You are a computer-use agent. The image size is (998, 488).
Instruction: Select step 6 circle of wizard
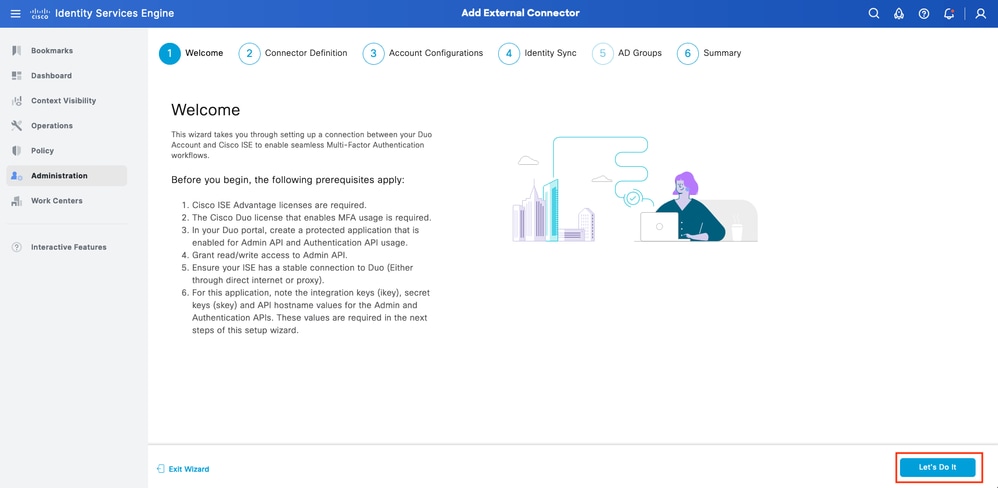tap(687, 53)
